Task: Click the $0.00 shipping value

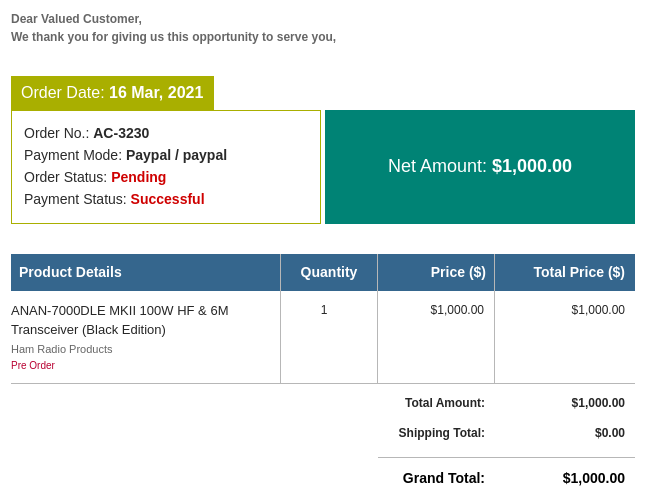Action: [609, 433]
